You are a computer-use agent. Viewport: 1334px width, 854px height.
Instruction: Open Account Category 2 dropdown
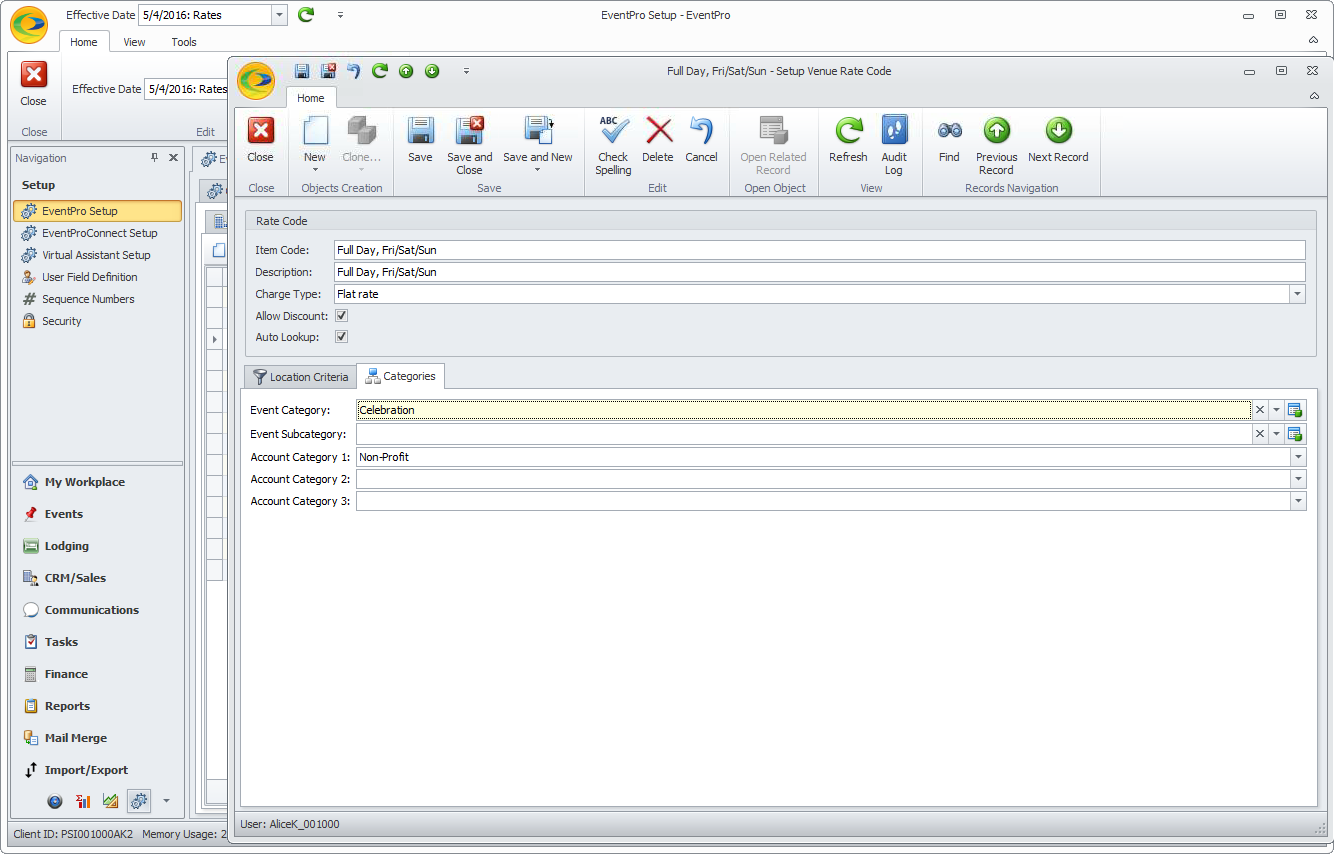[x=1298, y=479]
